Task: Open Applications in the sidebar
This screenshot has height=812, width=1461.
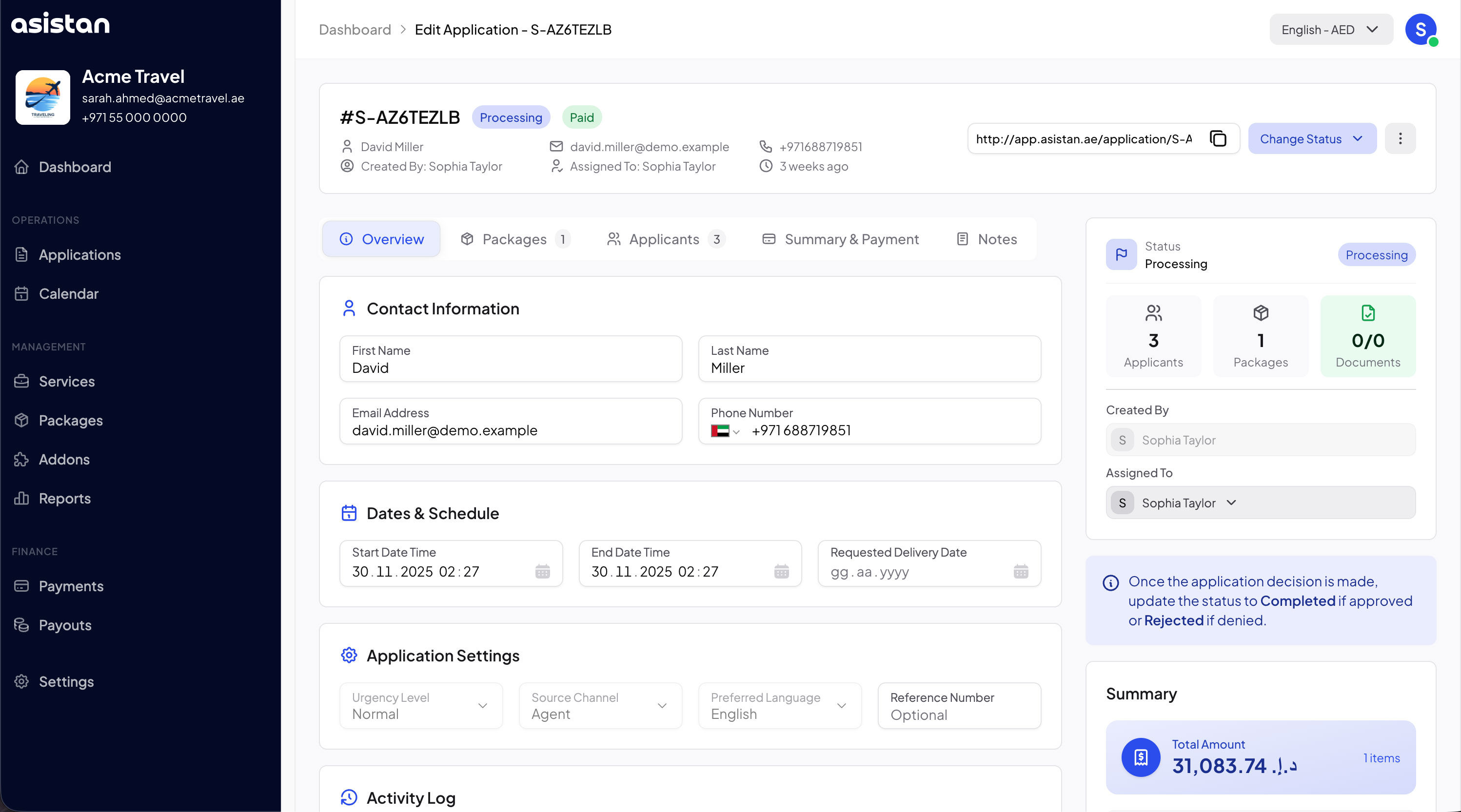Action: click(x=79, y=254)
